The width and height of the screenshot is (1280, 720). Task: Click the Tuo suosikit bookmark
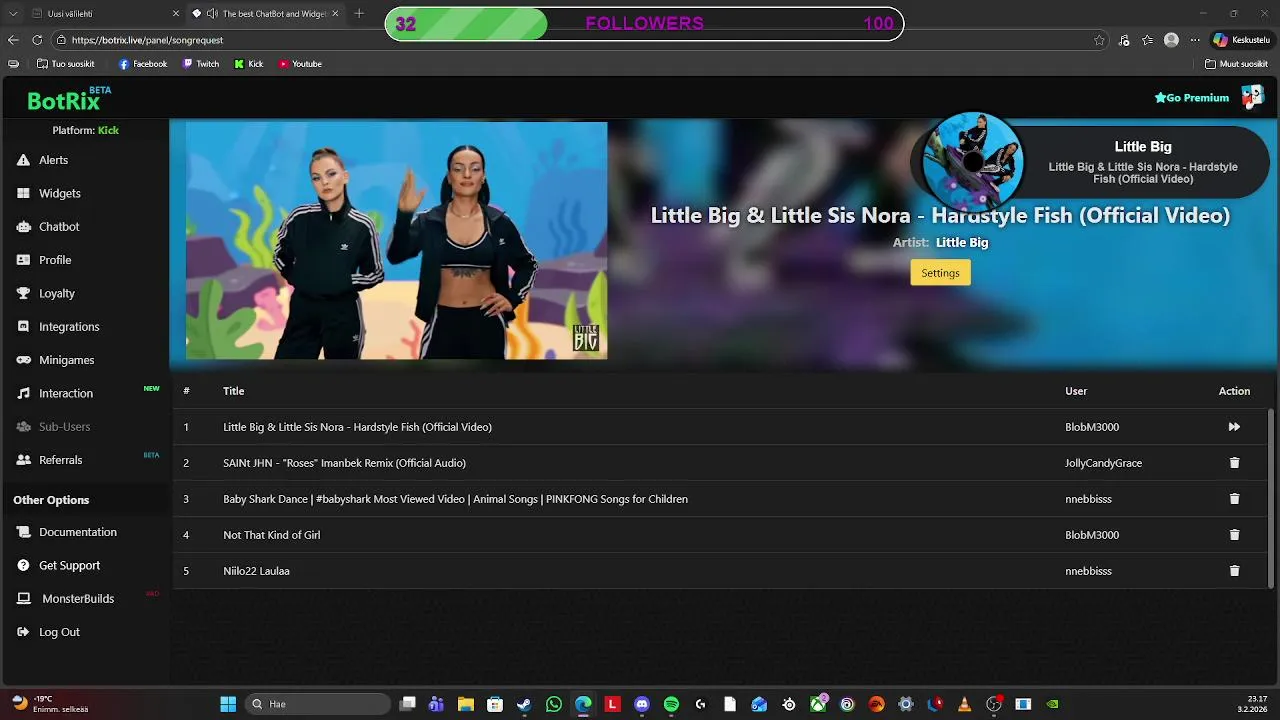65,64
